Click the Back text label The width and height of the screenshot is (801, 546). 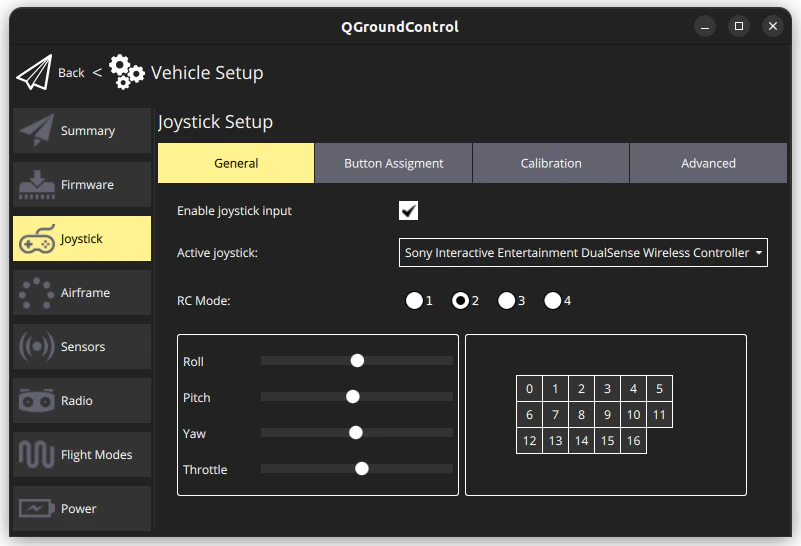71,73
